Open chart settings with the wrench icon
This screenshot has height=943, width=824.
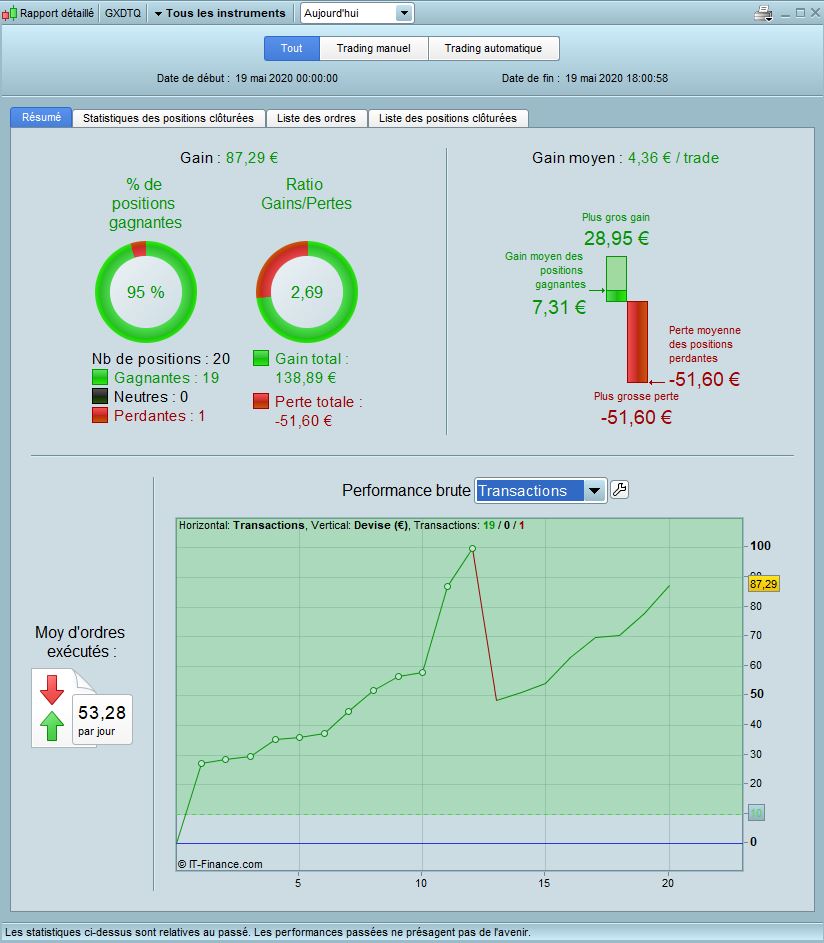[619, 489]
